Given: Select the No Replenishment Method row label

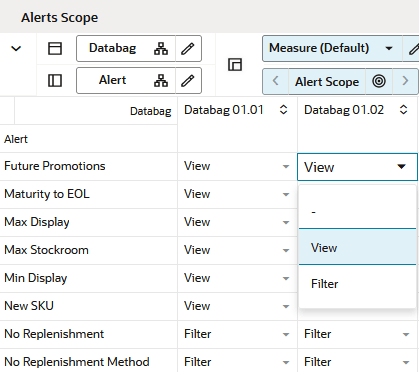Looking at the screenshot, I should [77, 362].
